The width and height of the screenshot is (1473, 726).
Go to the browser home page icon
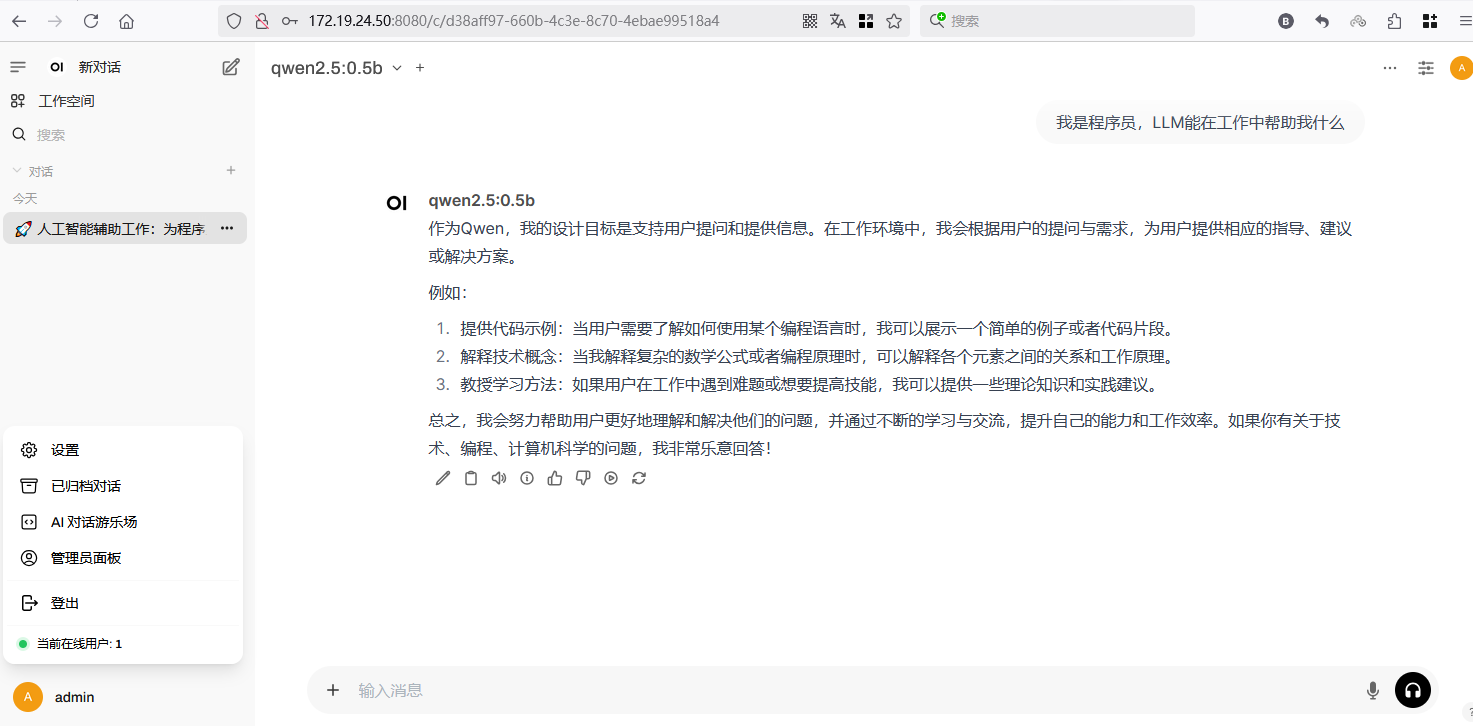(126, 20)
